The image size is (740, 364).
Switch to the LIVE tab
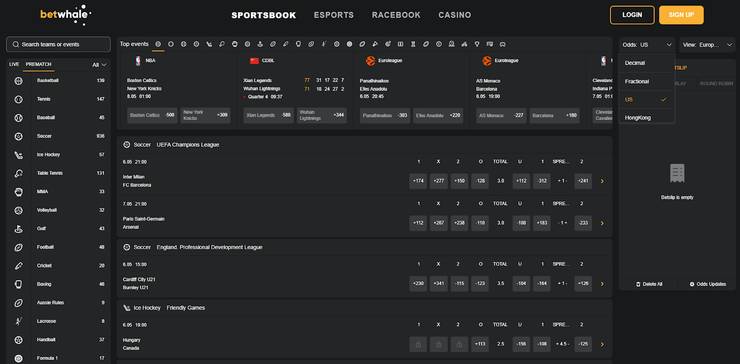click(x=14, y=64)
